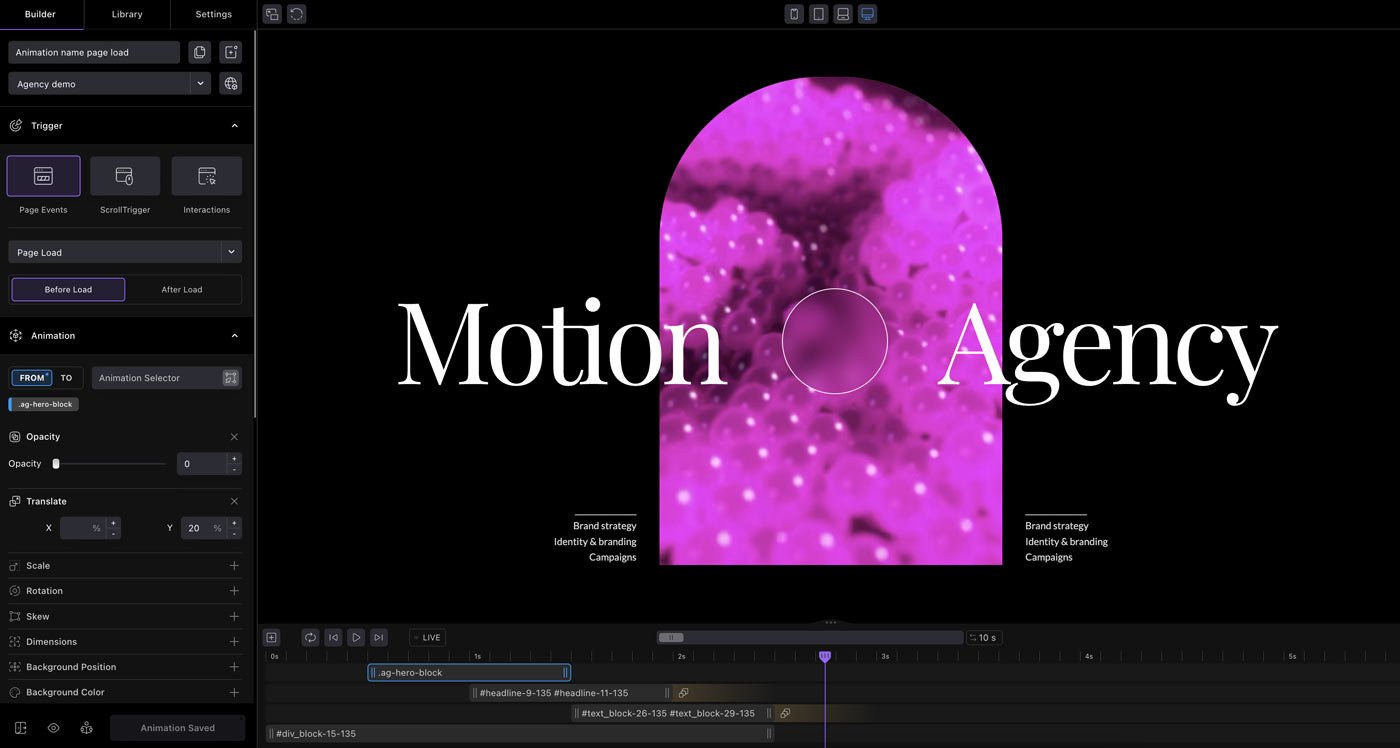
Task: Toggle the timeline loop button
Action: point(310,637)
